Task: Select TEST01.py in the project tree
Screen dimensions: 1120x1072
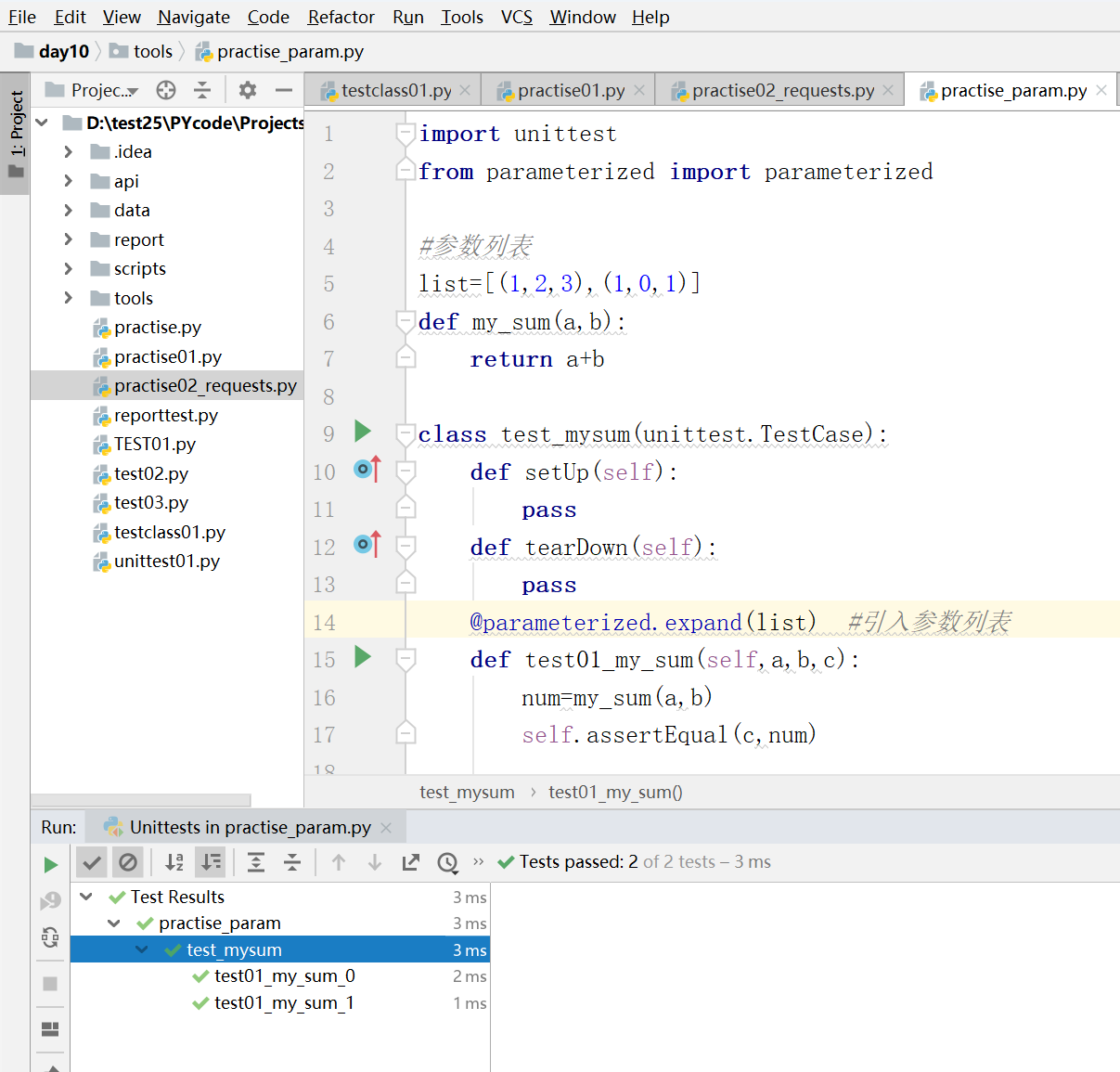Action: click(155, 444)
